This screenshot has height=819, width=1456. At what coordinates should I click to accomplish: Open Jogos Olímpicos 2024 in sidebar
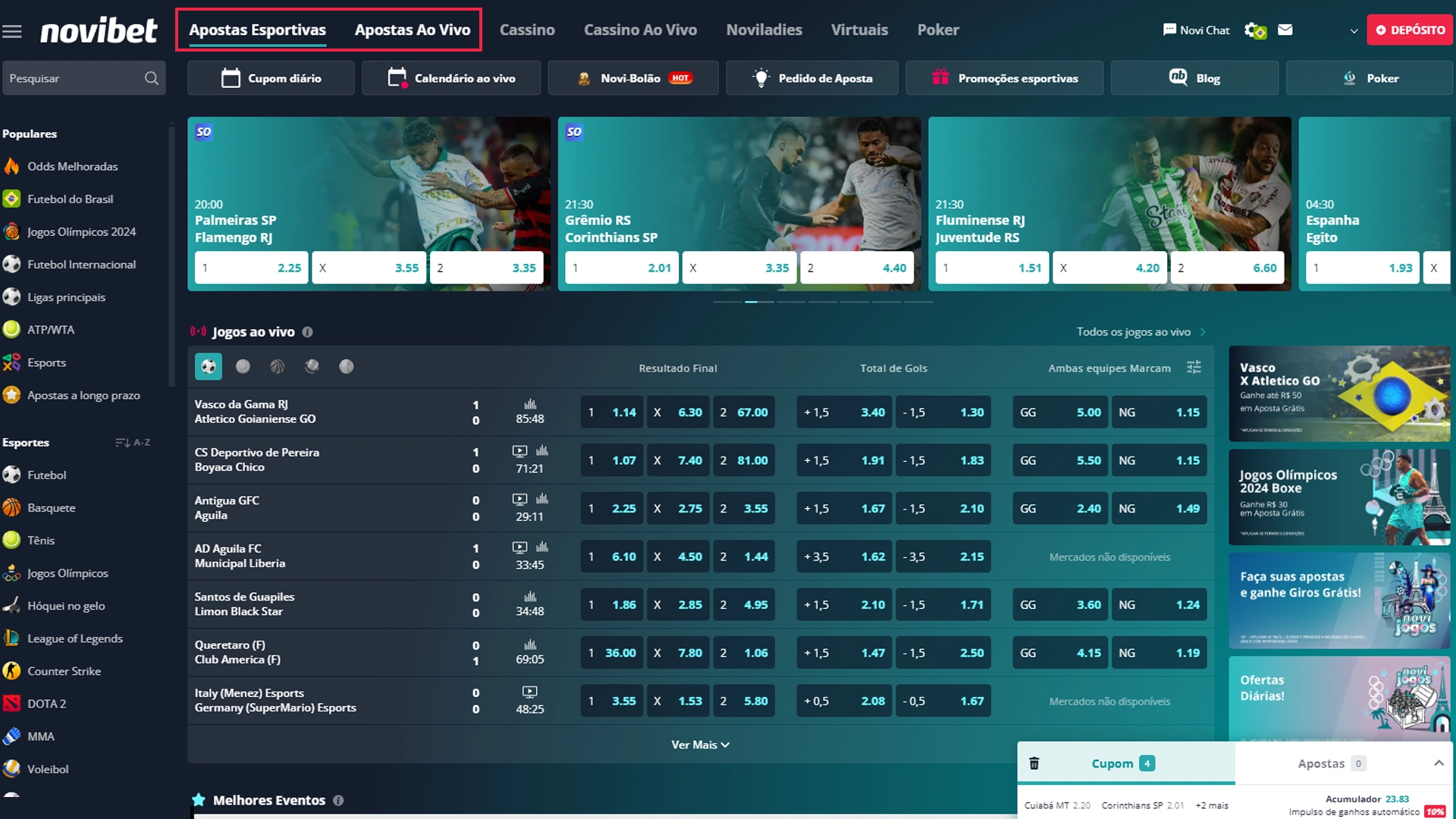point(81,231)
